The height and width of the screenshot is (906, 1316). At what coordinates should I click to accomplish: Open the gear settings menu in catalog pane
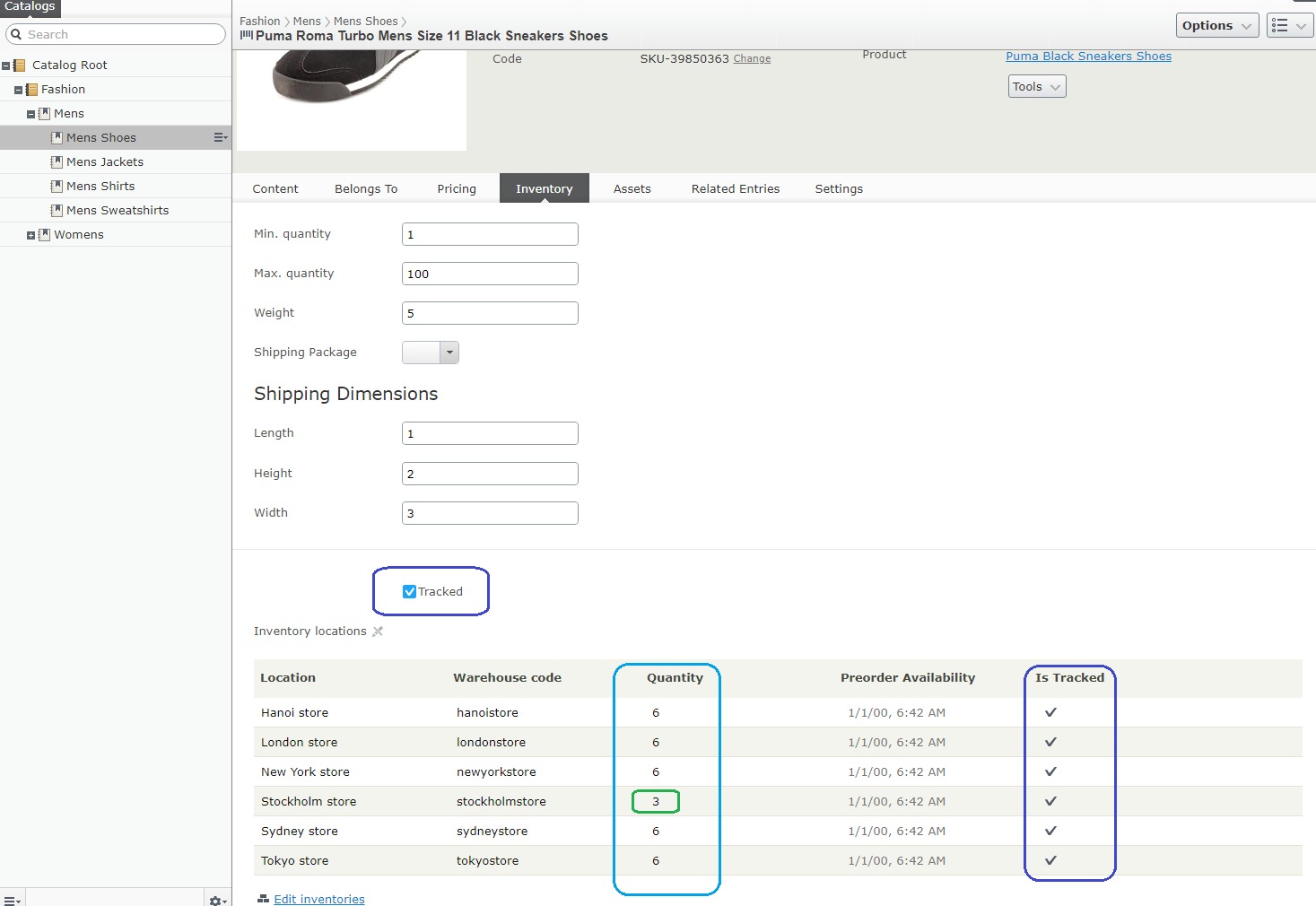point(217,900)
